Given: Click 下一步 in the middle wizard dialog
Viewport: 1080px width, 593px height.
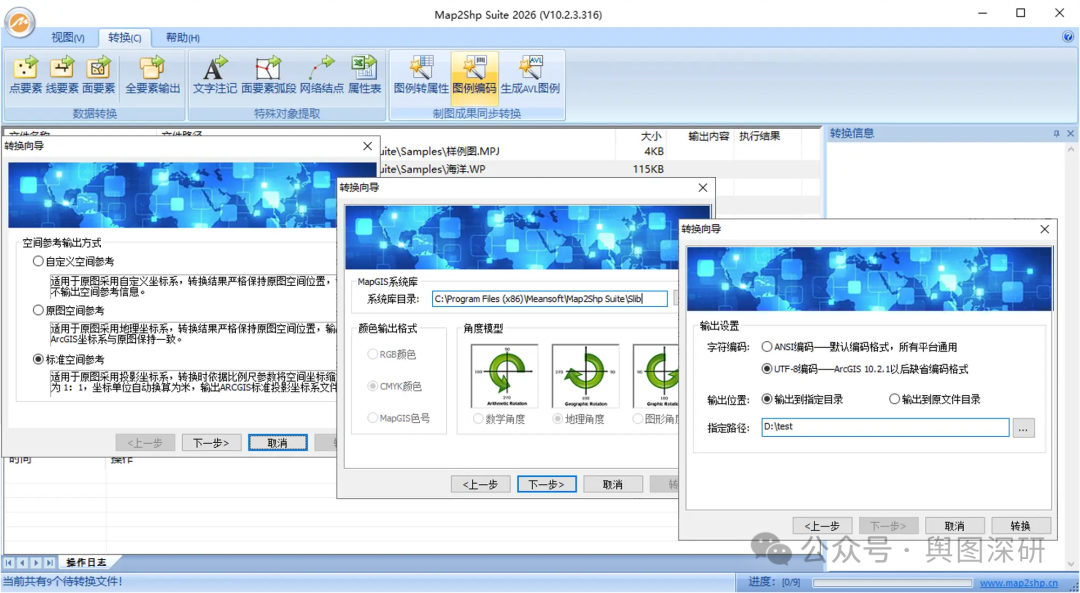Looking at the screenshot, I should pos(546,483).
